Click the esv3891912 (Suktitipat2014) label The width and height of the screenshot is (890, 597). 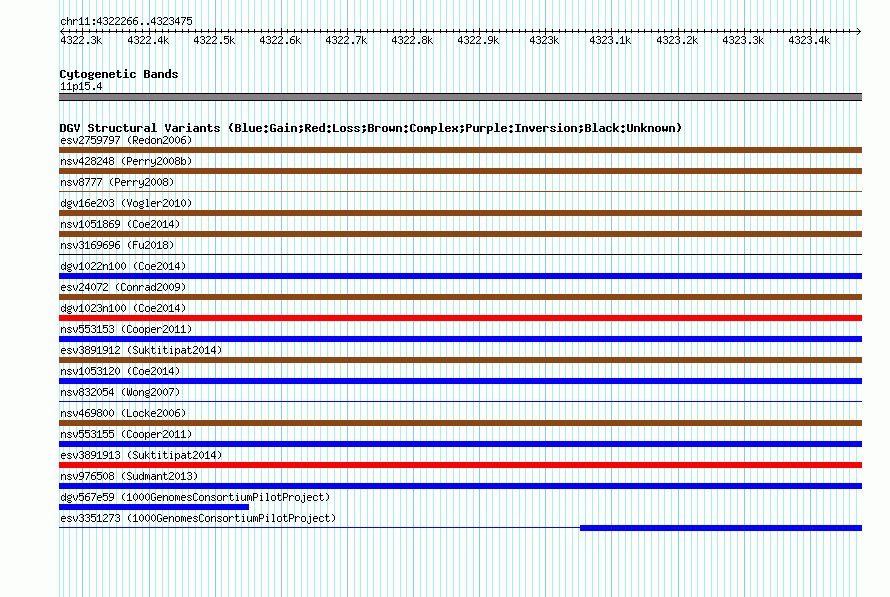pos(141,350)
